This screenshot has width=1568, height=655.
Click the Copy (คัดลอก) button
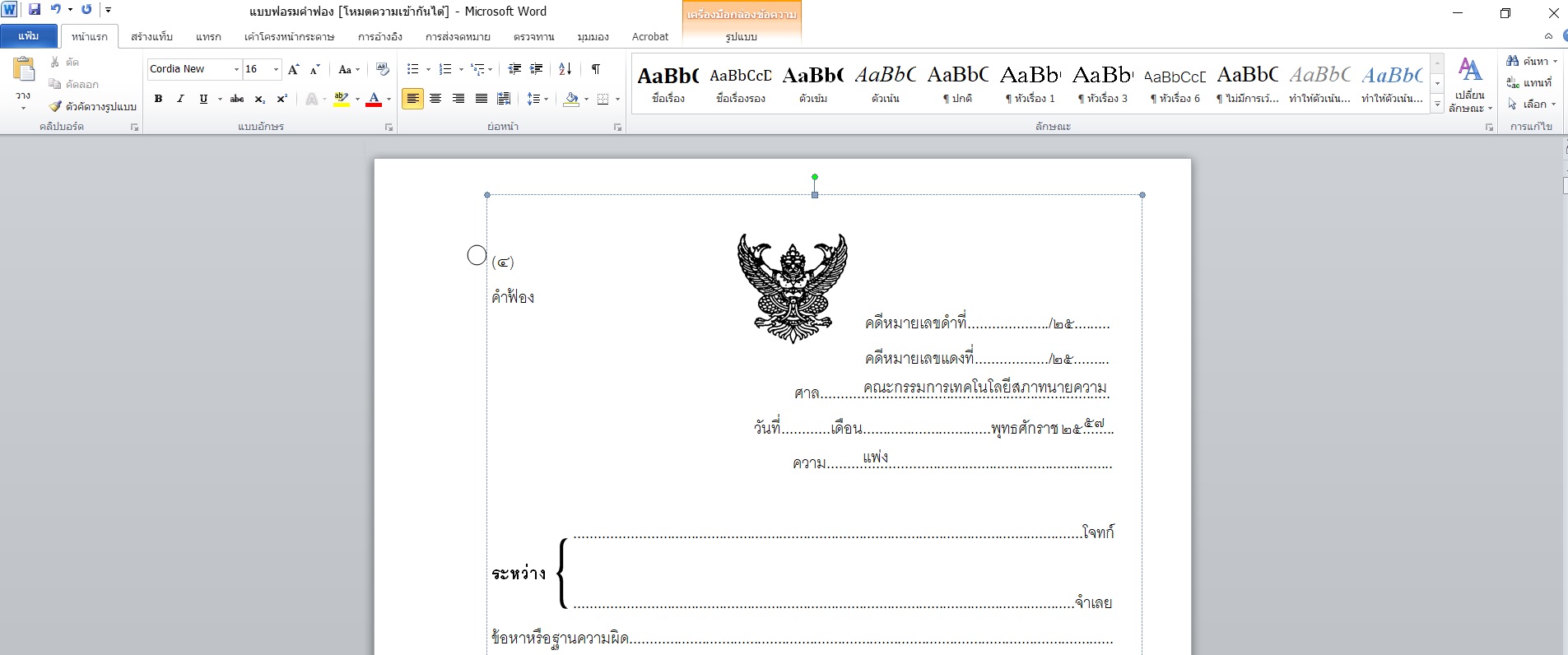[74, 84]
